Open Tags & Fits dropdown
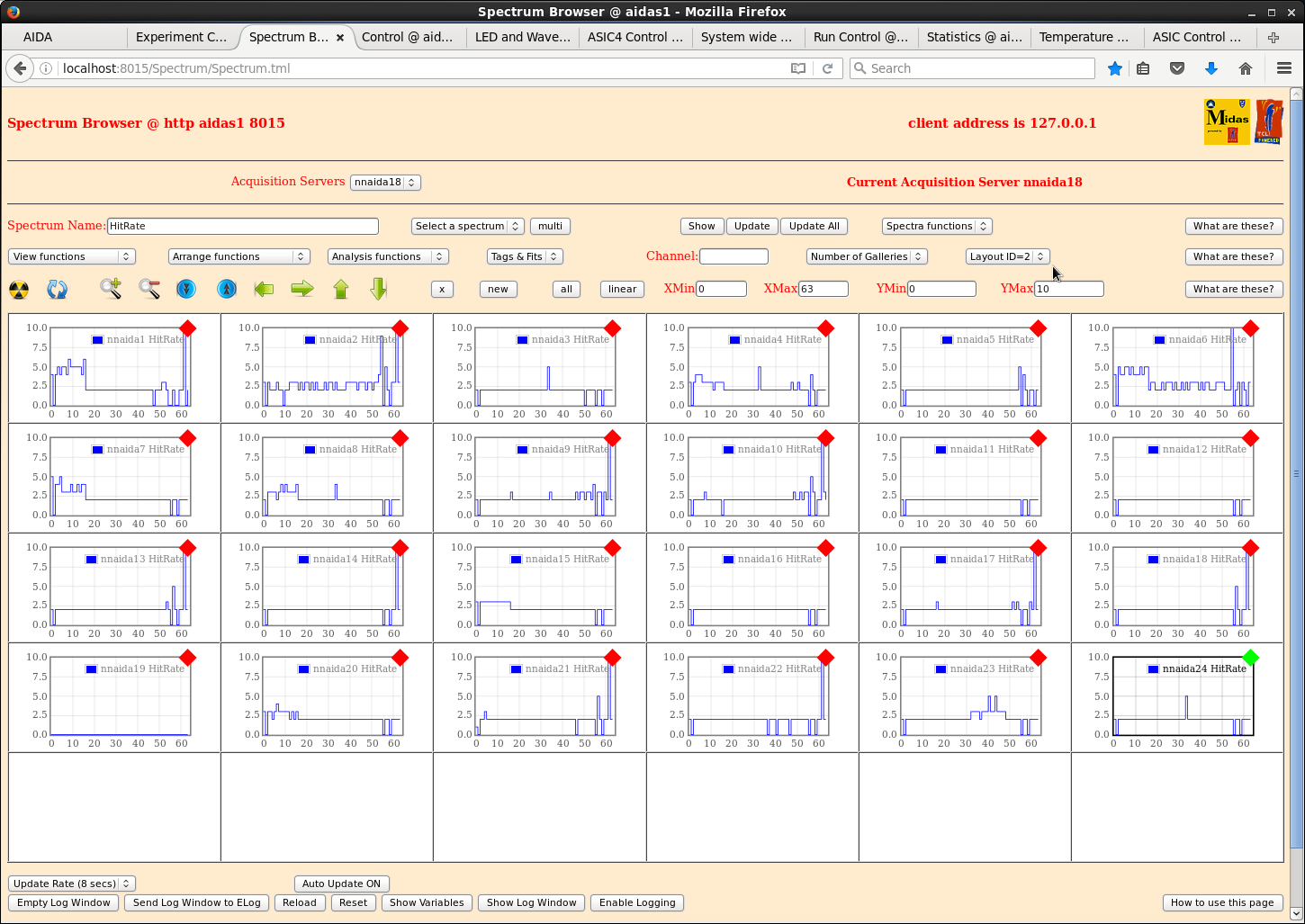Image resolution: width=1305 pixels, height=924 pixels. tap(525, 256)
